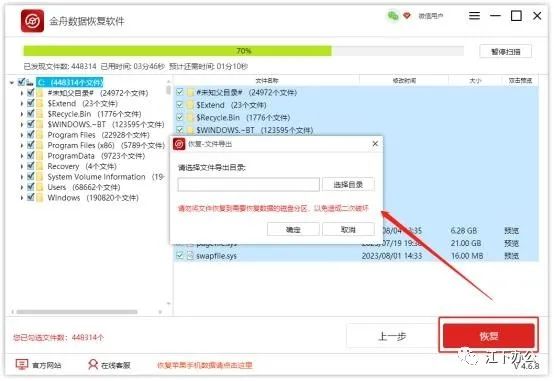554x381 pixels.
Task: Click the online customer service person icon
Action: tap(93, 364)
